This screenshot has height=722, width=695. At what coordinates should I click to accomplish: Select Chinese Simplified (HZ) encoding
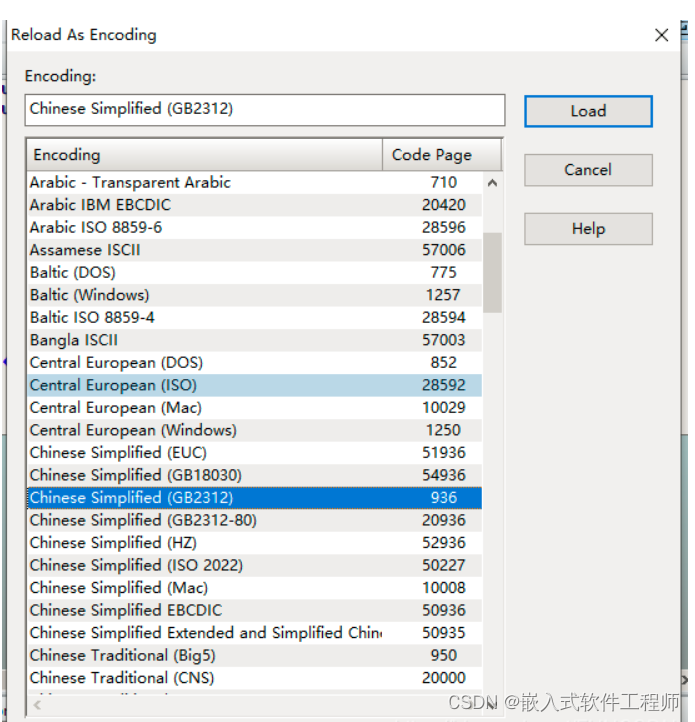click(x=255, y=543)
